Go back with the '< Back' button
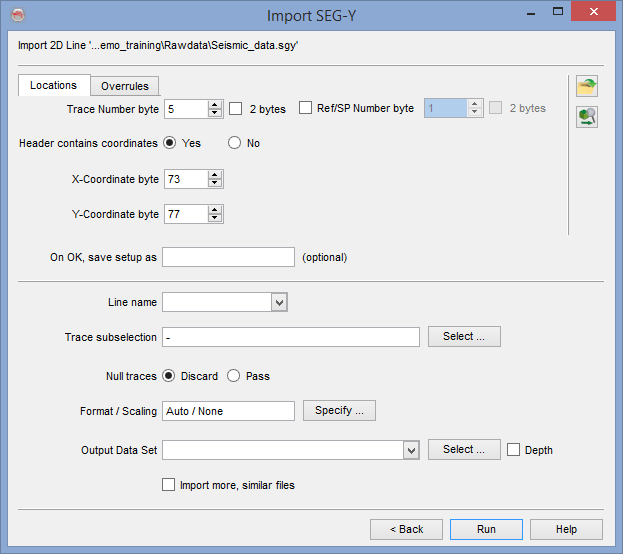This screenshot has width=623, height=554. pos(406,529)
